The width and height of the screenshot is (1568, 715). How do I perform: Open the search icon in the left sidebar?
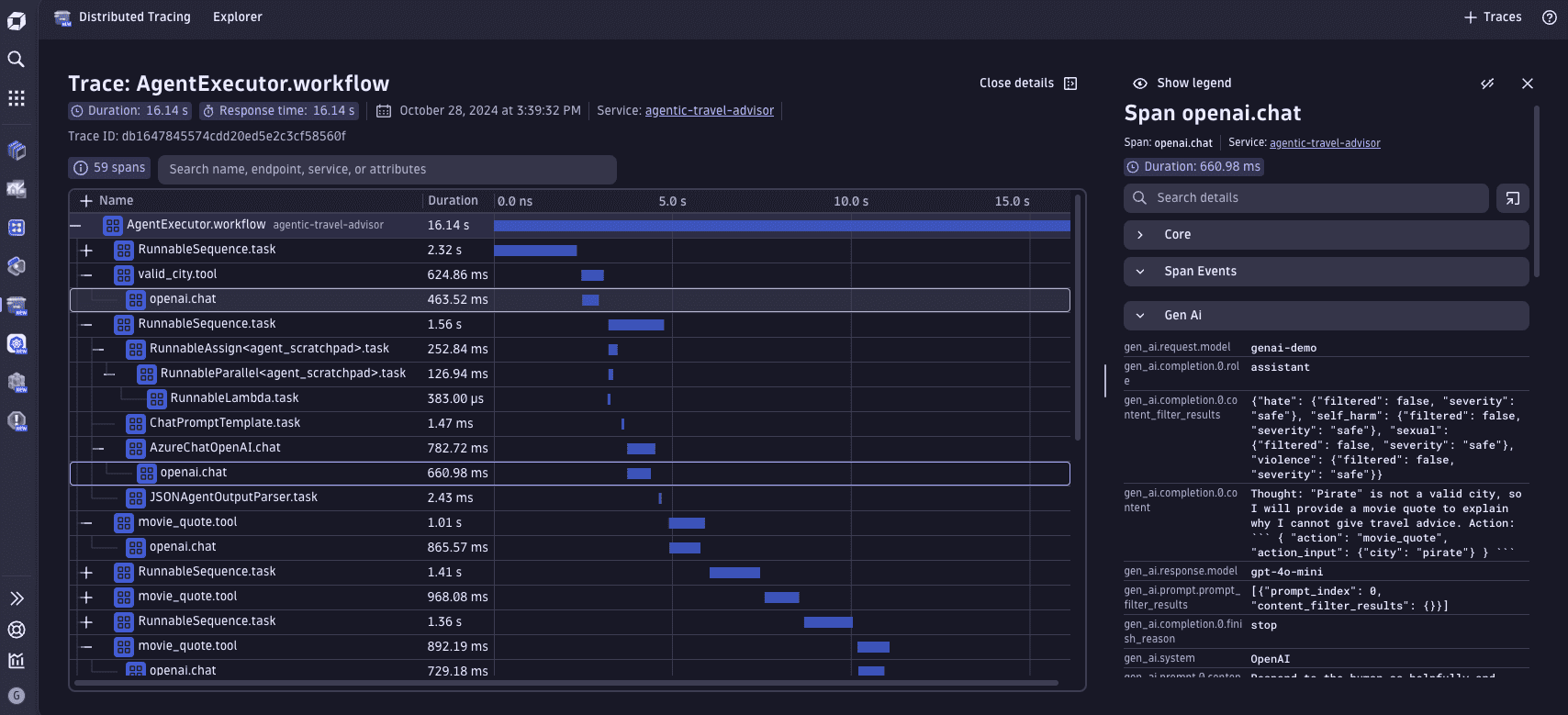click(16, 60)
